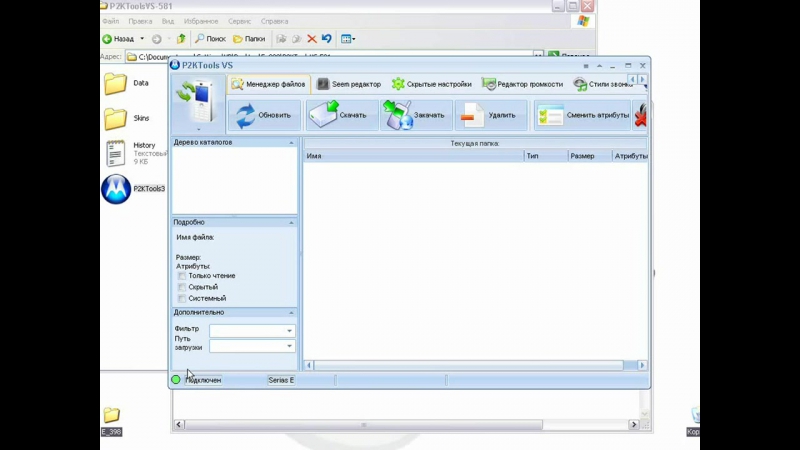Click the Сменить атрибуты button
Viewport: 800px width, 450px height.
click(x=582, y=115)
